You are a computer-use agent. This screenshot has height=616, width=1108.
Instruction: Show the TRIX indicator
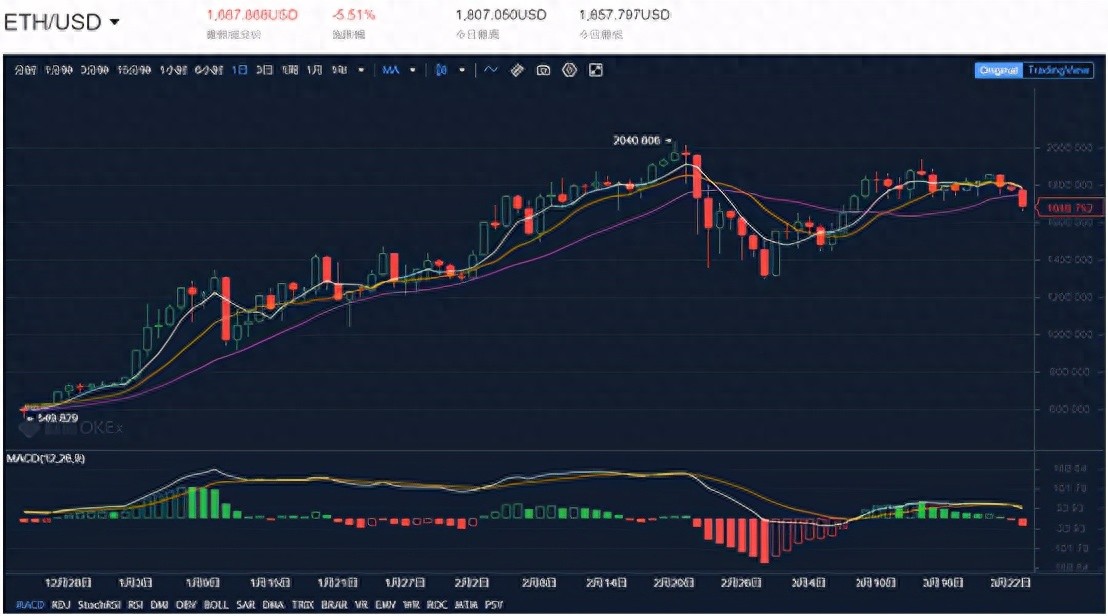302,605
